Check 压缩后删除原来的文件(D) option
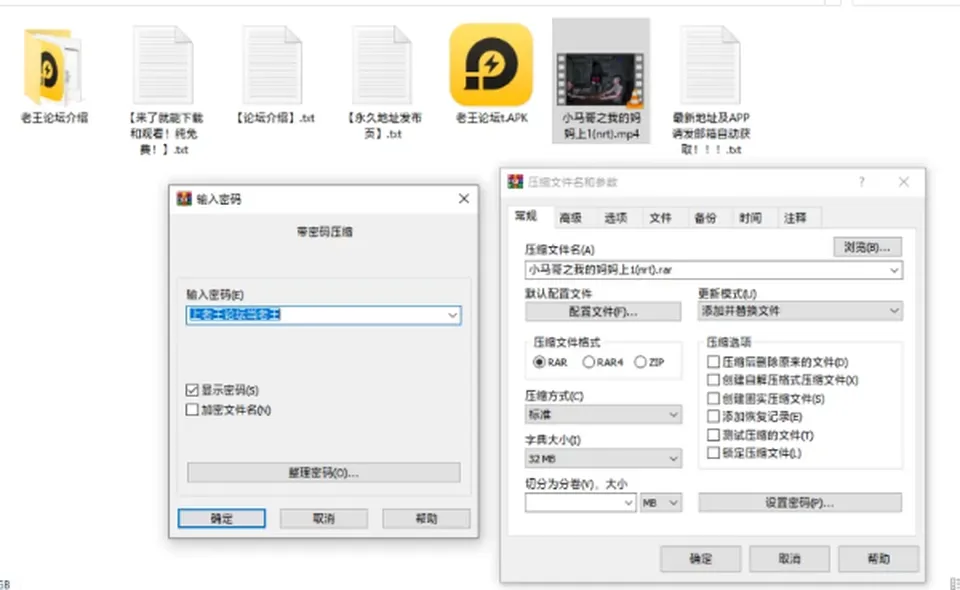 pyautogui.click(x=713, y=362)
